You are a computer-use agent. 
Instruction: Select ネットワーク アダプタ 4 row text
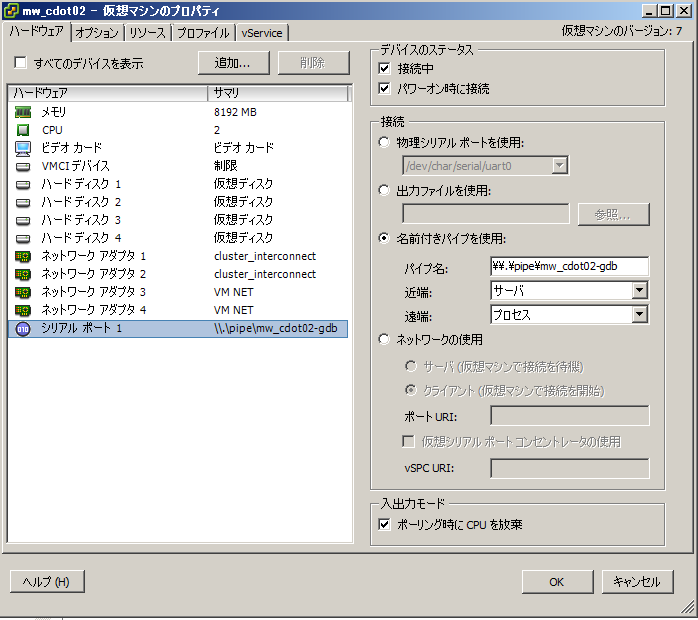pyautogui.click(x=93, y=310)
